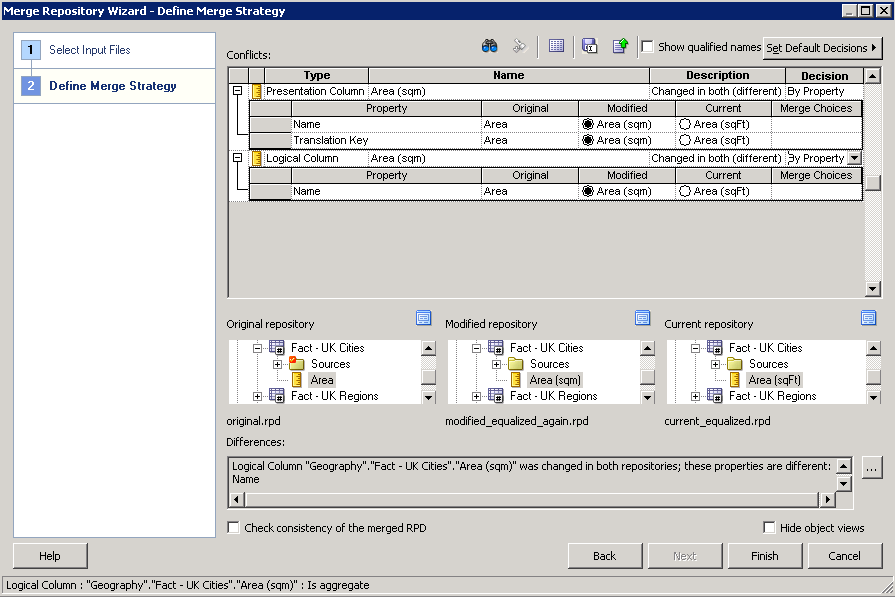Click Differences box horizontal scrollbar track
Screen dimensions: 895x597
coord(531,500)
